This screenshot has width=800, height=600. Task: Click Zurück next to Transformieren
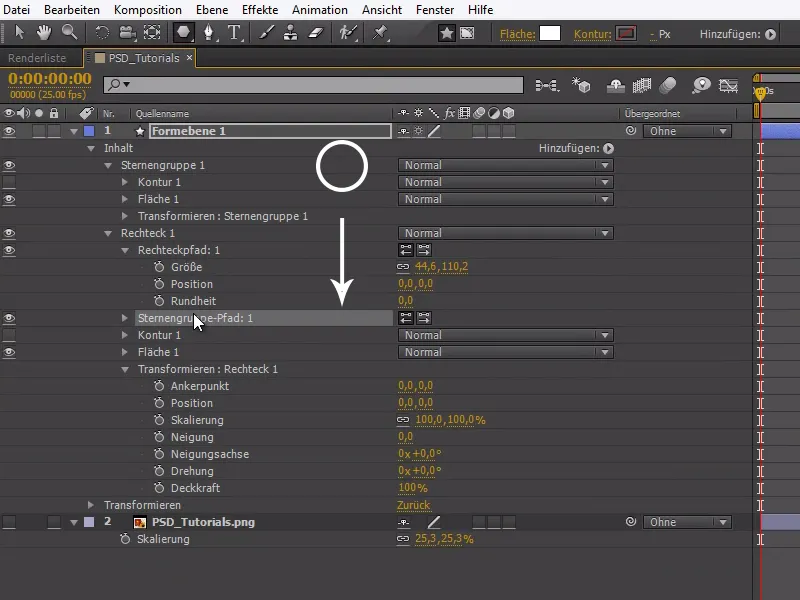point(413,505)
